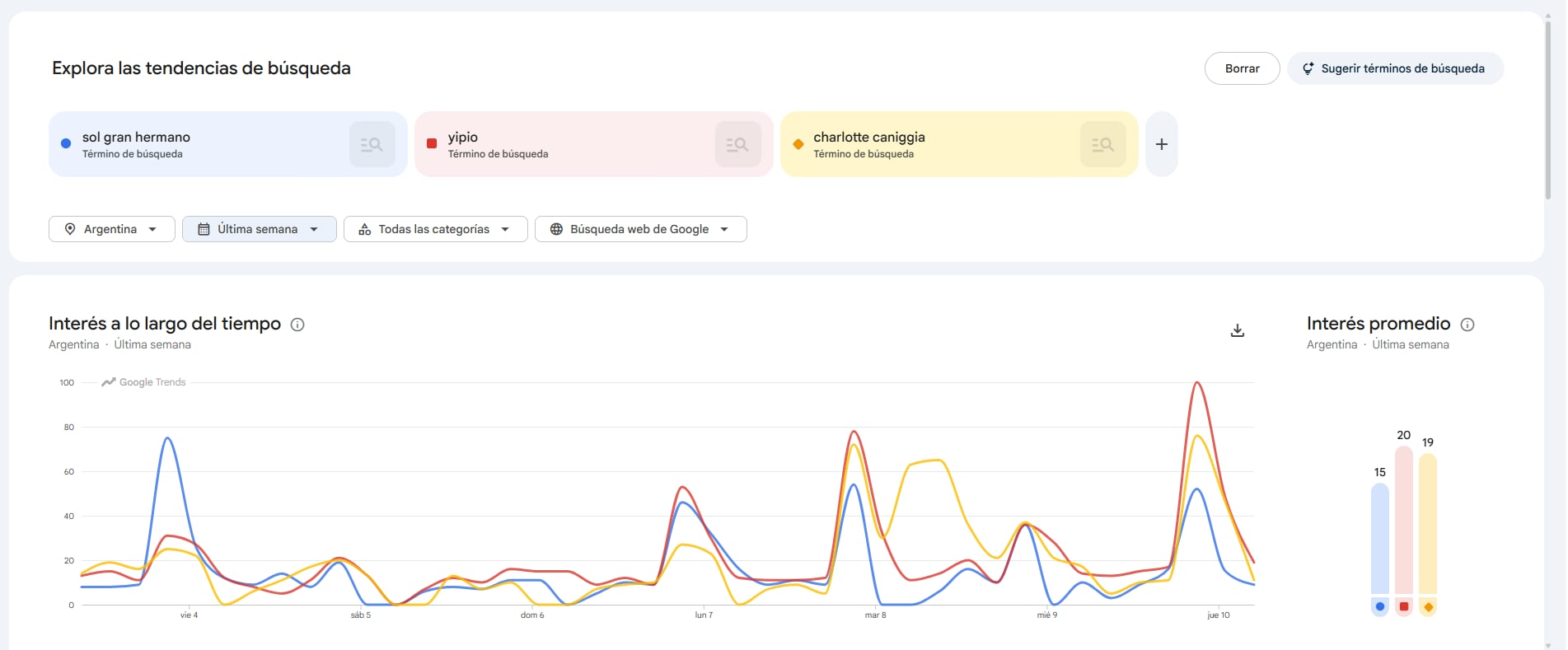Open the Argentina region dropdown
Viewport: 1568px width, 650px height.
click(112, 229)
